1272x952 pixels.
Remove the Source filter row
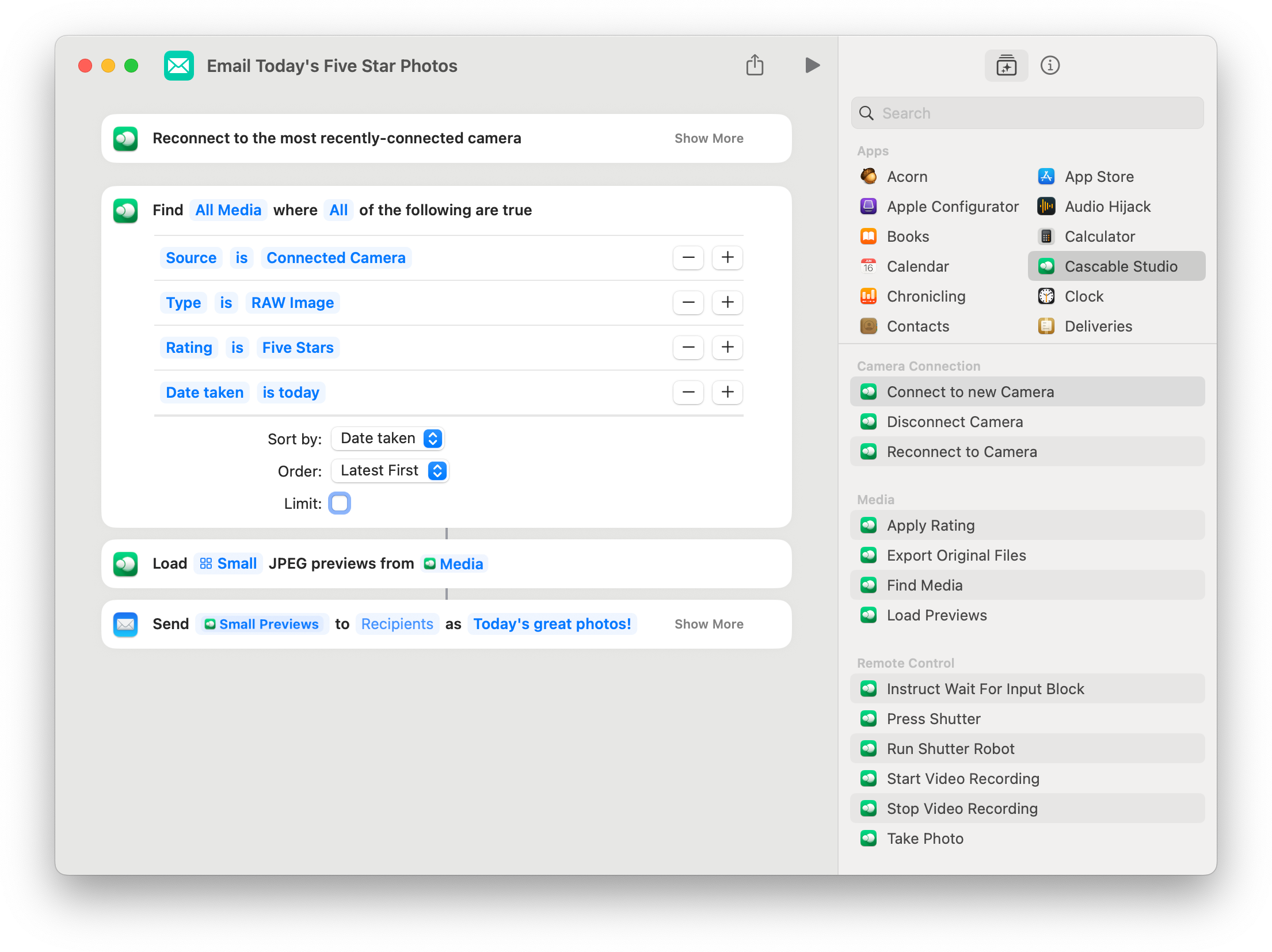(x=688, y=257)
